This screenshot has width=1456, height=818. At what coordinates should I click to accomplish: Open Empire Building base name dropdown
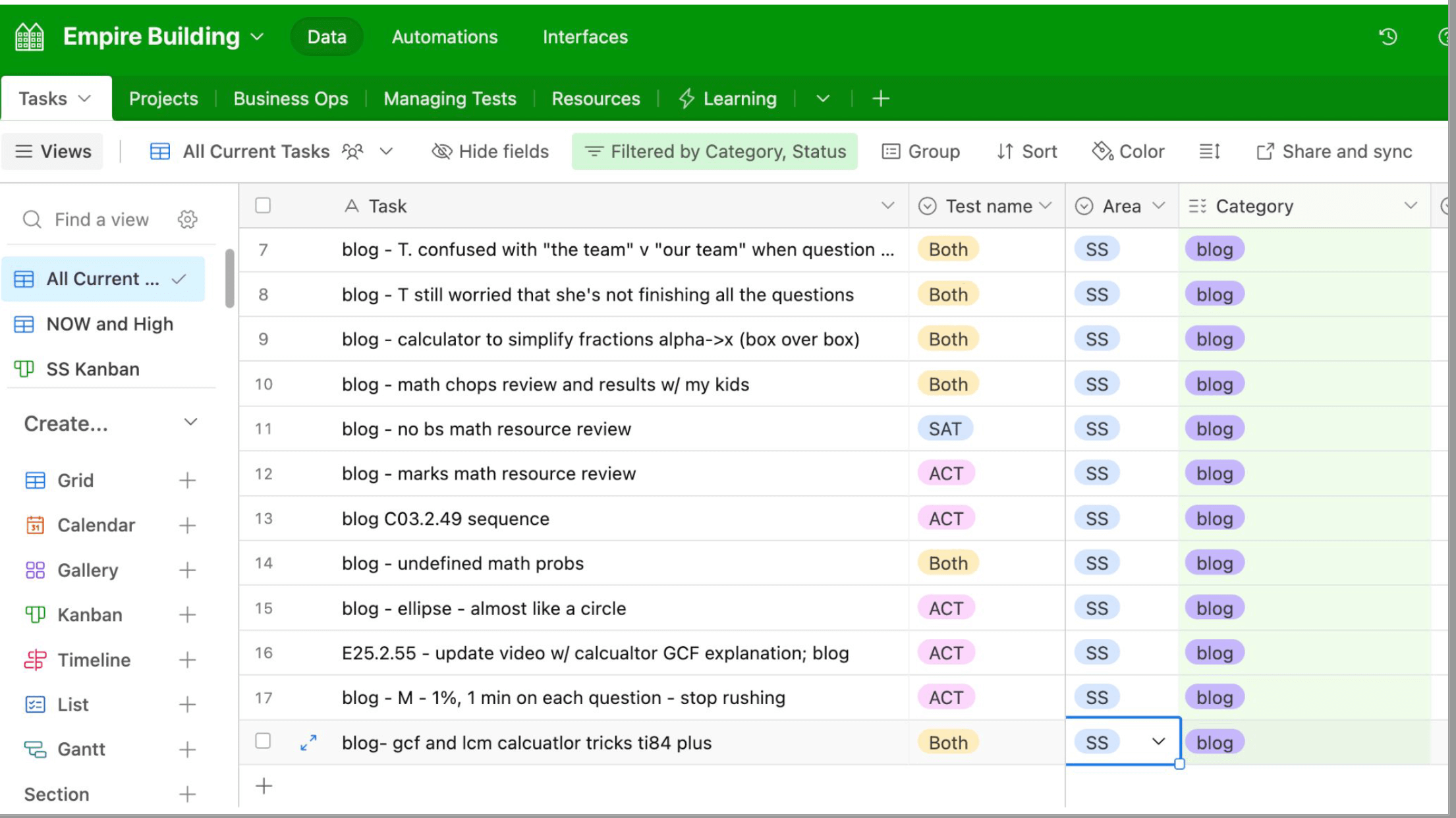258,36
